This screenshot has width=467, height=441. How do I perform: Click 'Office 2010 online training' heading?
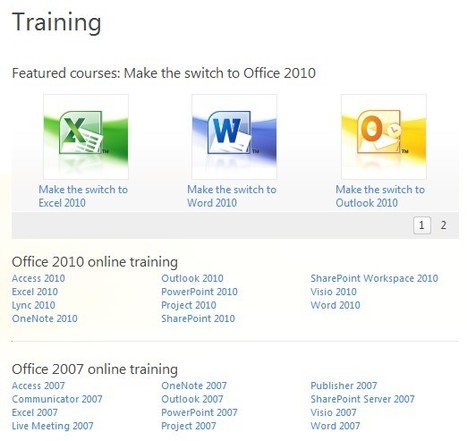pos(95,262)
